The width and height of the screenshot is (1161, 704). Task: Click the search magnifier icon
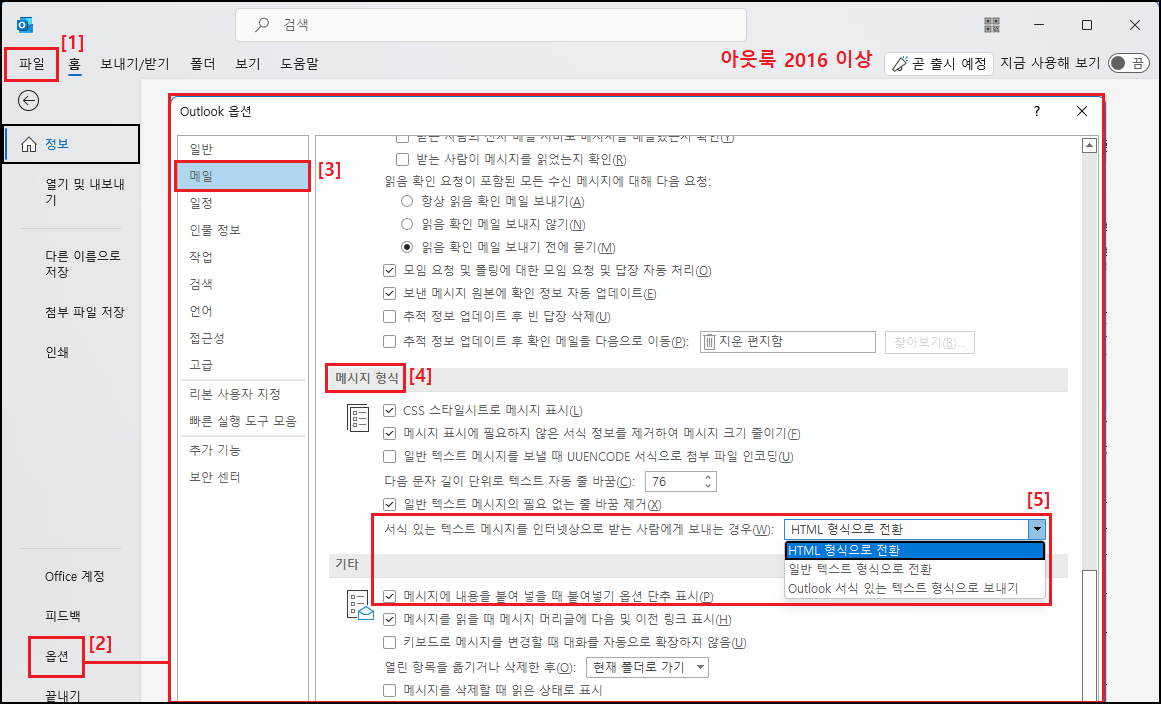pyautogui.click(x=262, y=24)
